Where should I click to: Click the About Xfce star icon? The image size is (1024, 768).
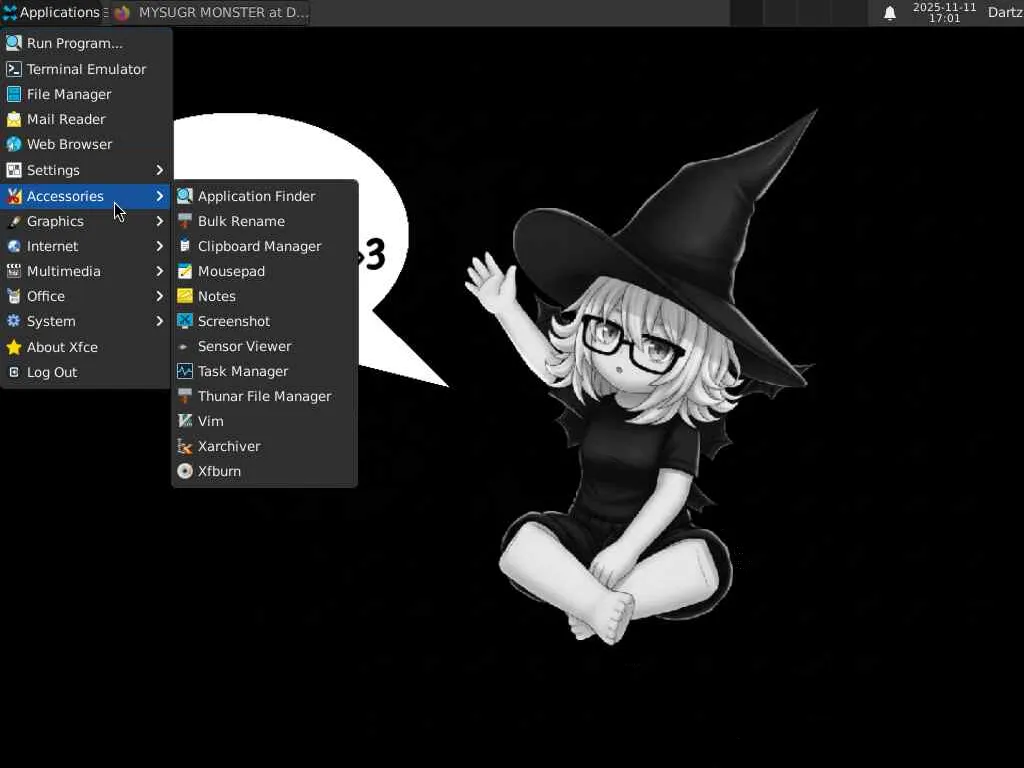point(14,347)
